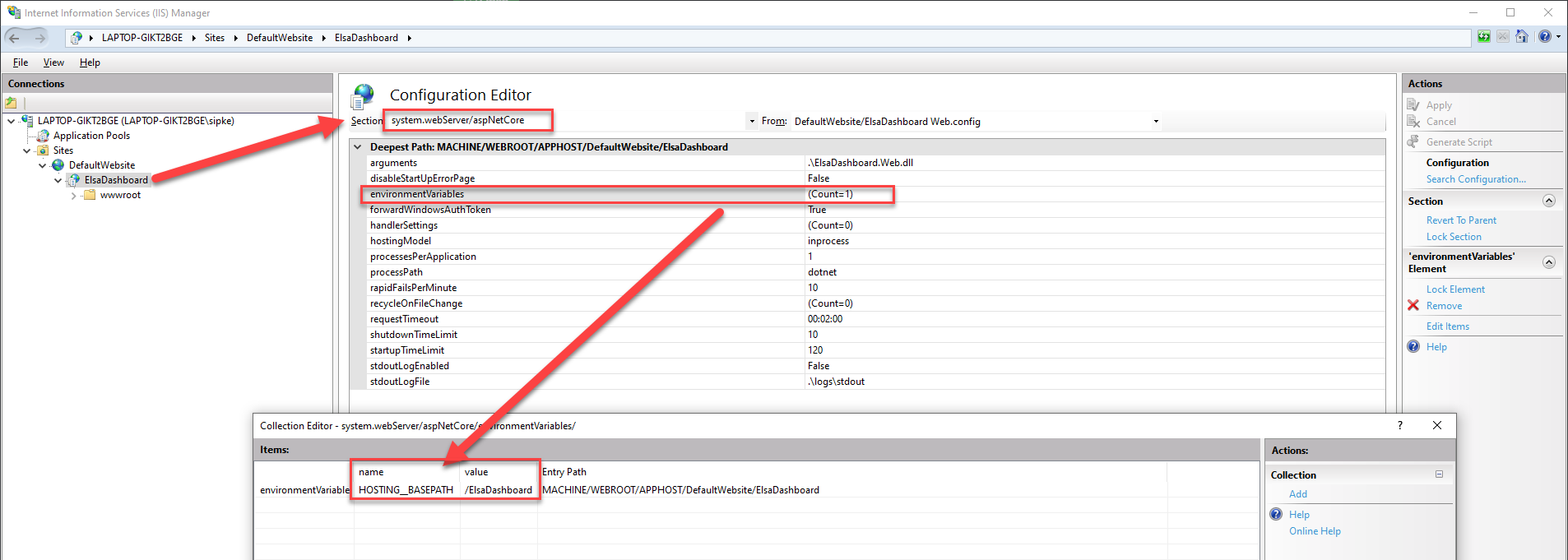Image resolution: width=1568 pixels, height=560 pixels.
Task: Click the Connections toolbar connect icon
Action: [11, 103]
